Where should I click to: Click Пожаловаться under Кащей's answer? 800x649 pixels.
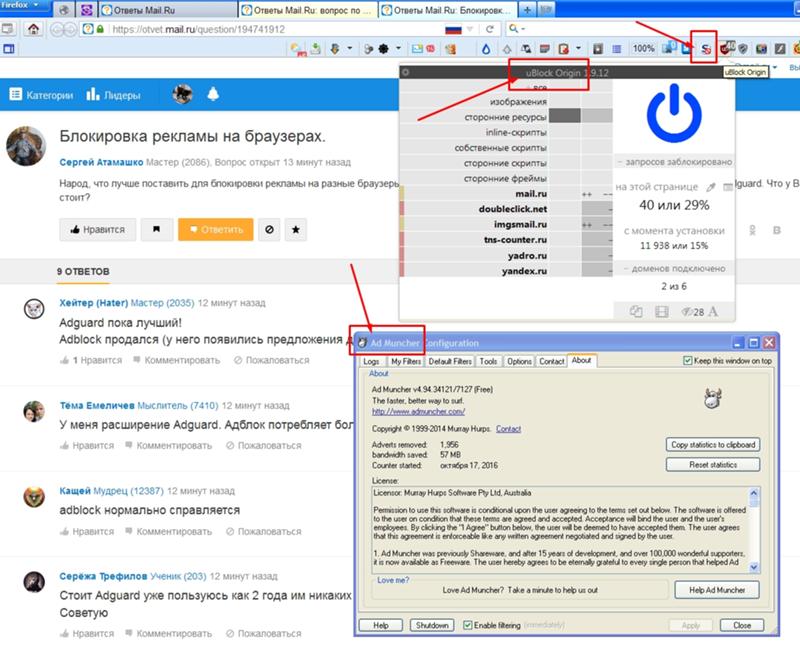(263, 532)
